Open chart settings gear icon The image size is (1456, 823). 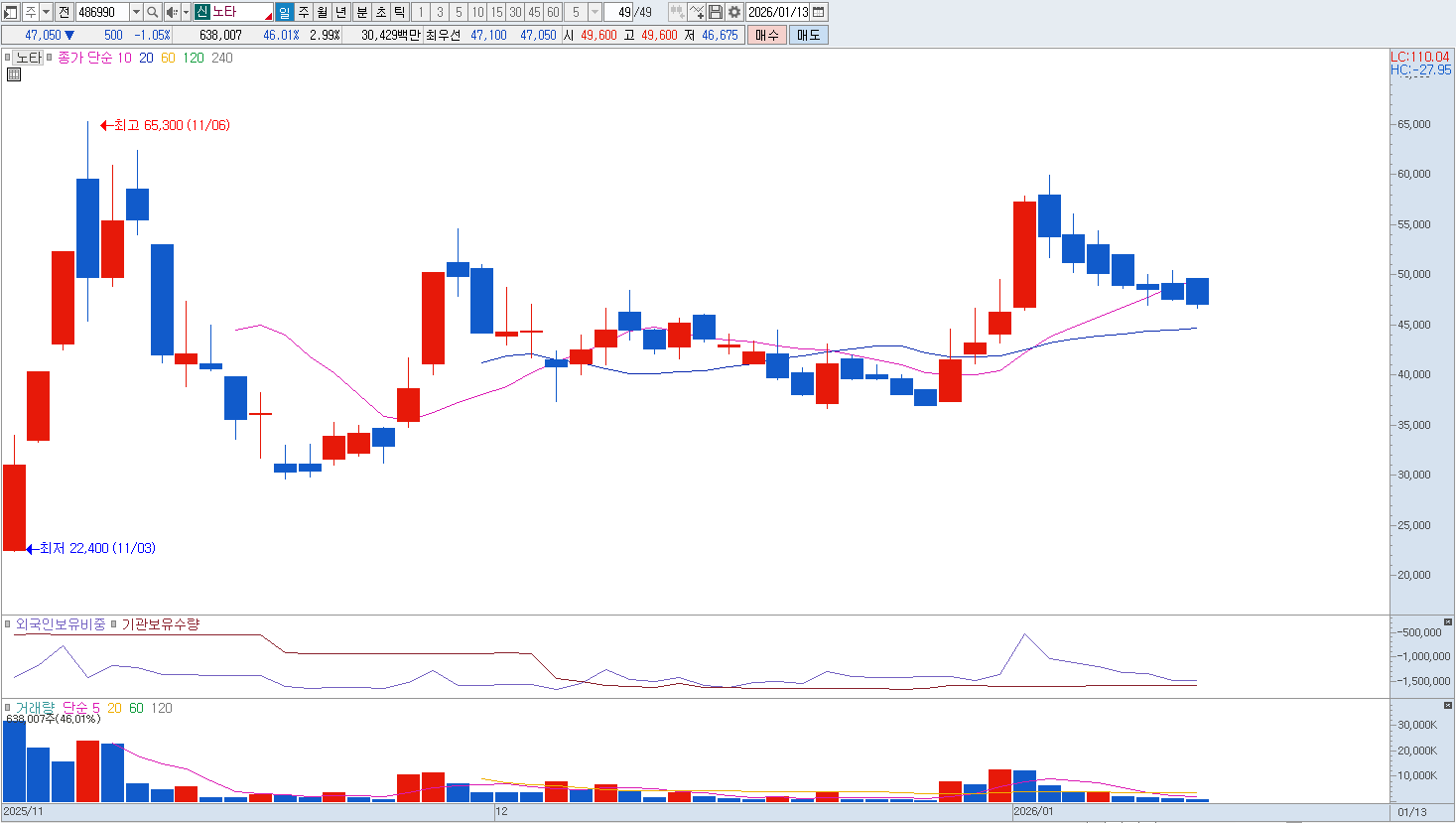coord(733,12)
